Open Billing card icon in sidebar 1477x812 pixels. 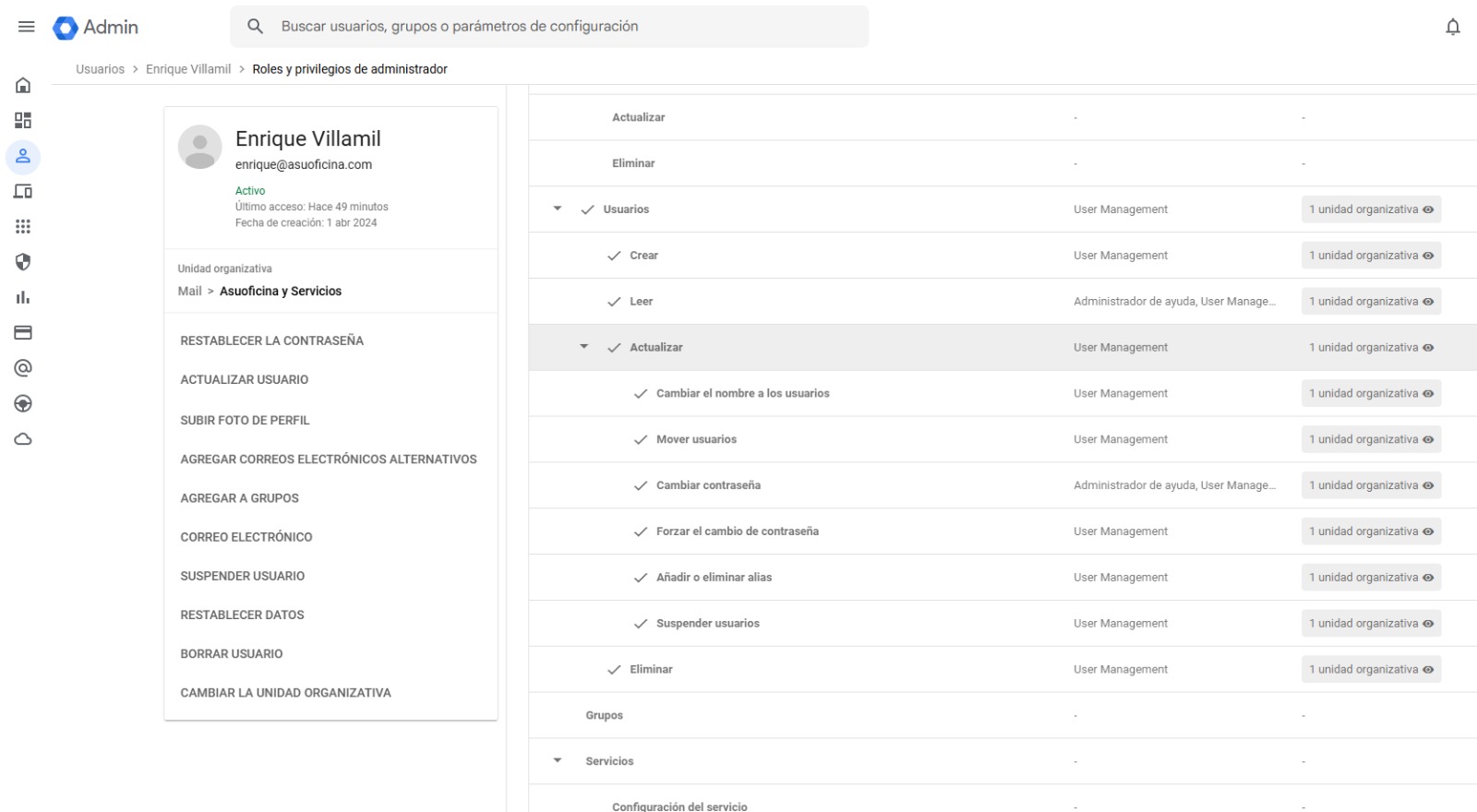(x=23, y=333)
